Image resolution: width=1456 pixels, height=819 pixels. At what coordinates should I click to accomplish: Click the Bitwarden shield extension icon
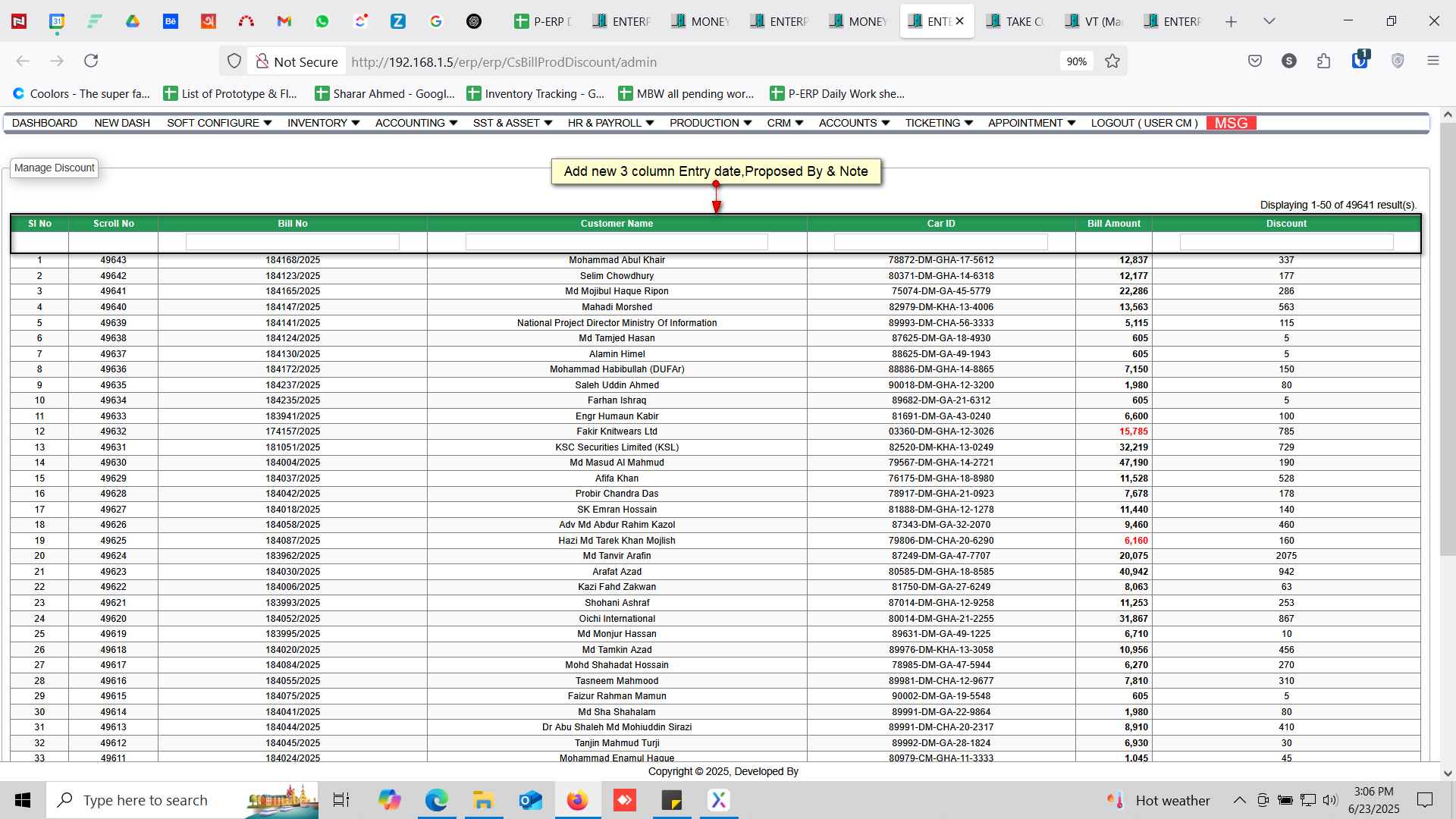(x=1360, y=60)
